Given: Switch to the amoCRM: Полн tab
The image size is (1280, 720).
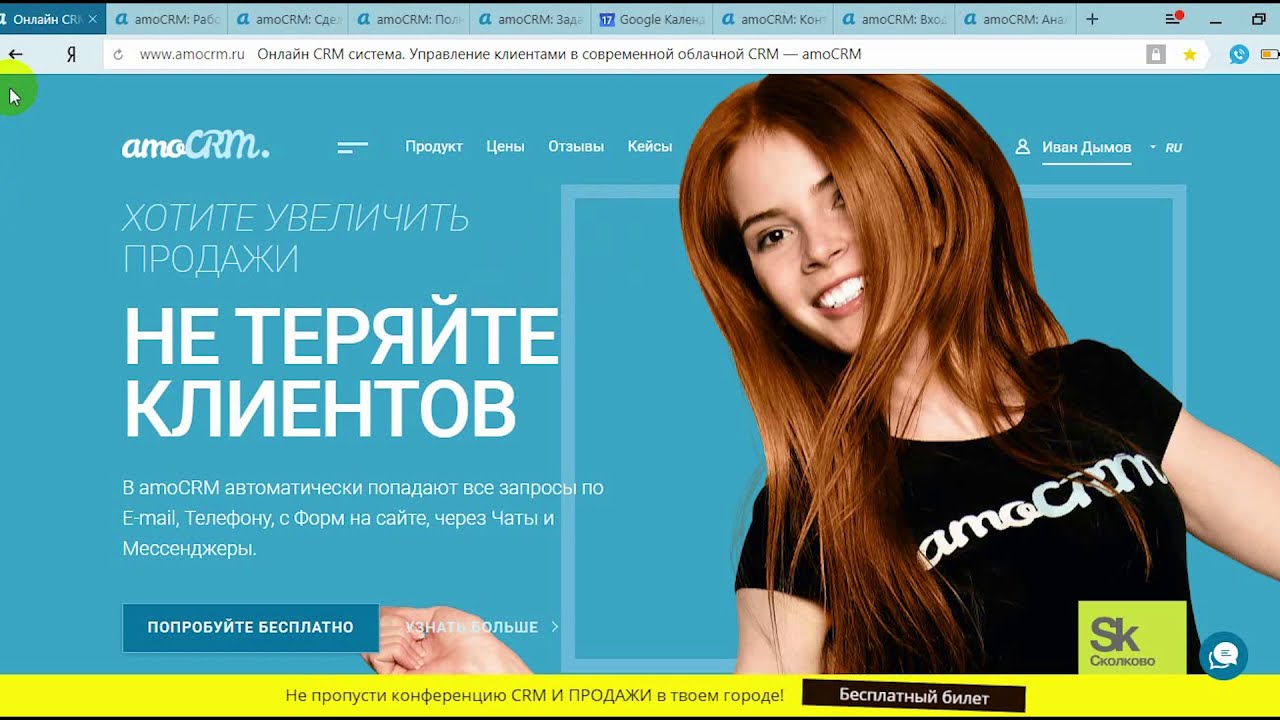Looking at the screenshot, I should (408, 19).
